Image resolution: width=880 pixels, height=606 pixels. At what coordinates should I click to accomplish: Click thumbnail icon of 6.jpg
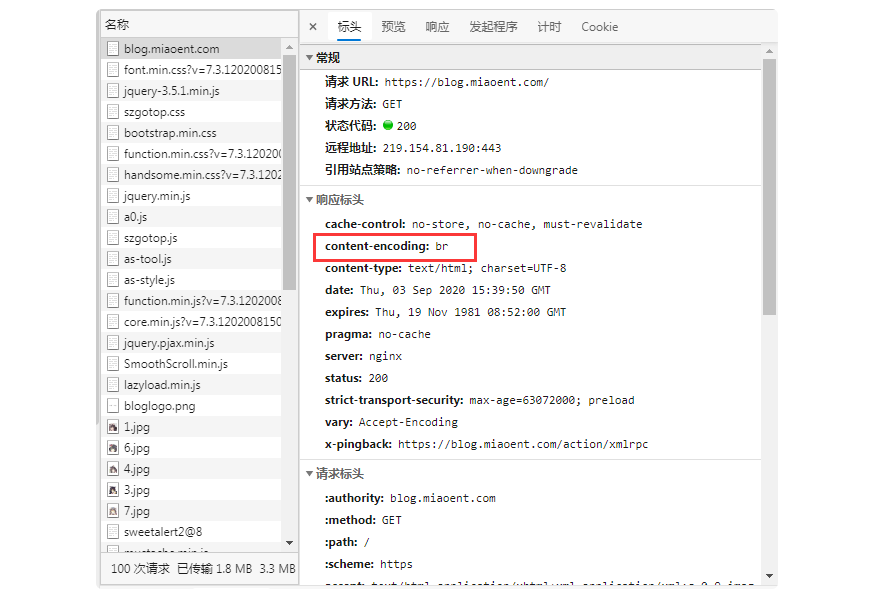point(113,448)
